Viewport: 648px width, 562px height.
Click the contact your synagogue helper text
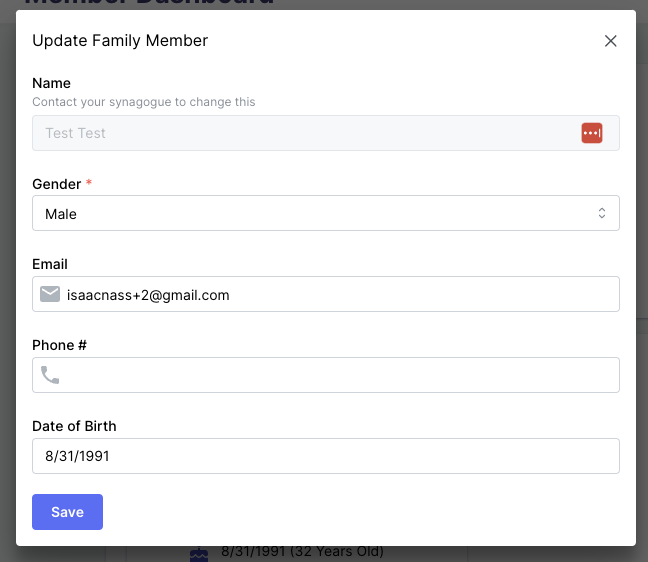tap(143, 102)
